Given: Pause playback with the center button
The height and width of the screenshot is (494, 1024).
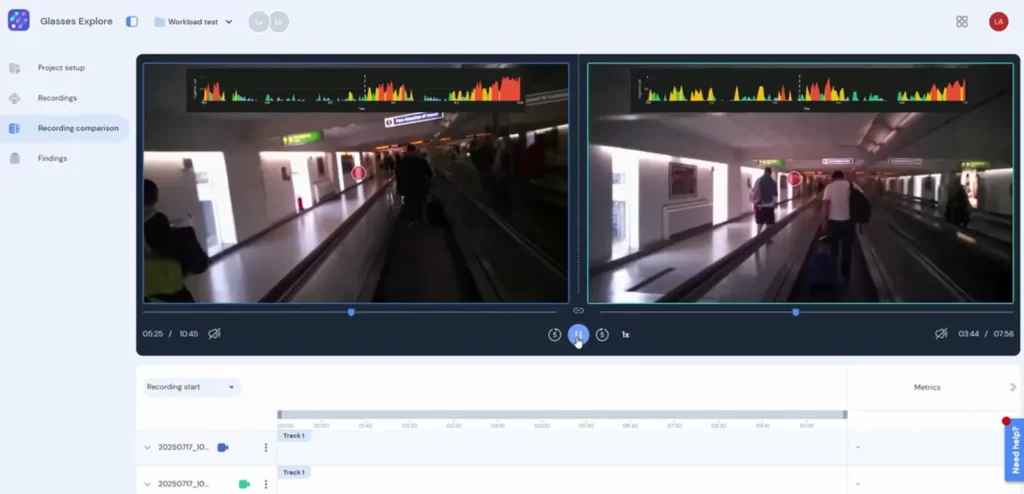Looking at the screenshot, I should [x=578, y=335].
